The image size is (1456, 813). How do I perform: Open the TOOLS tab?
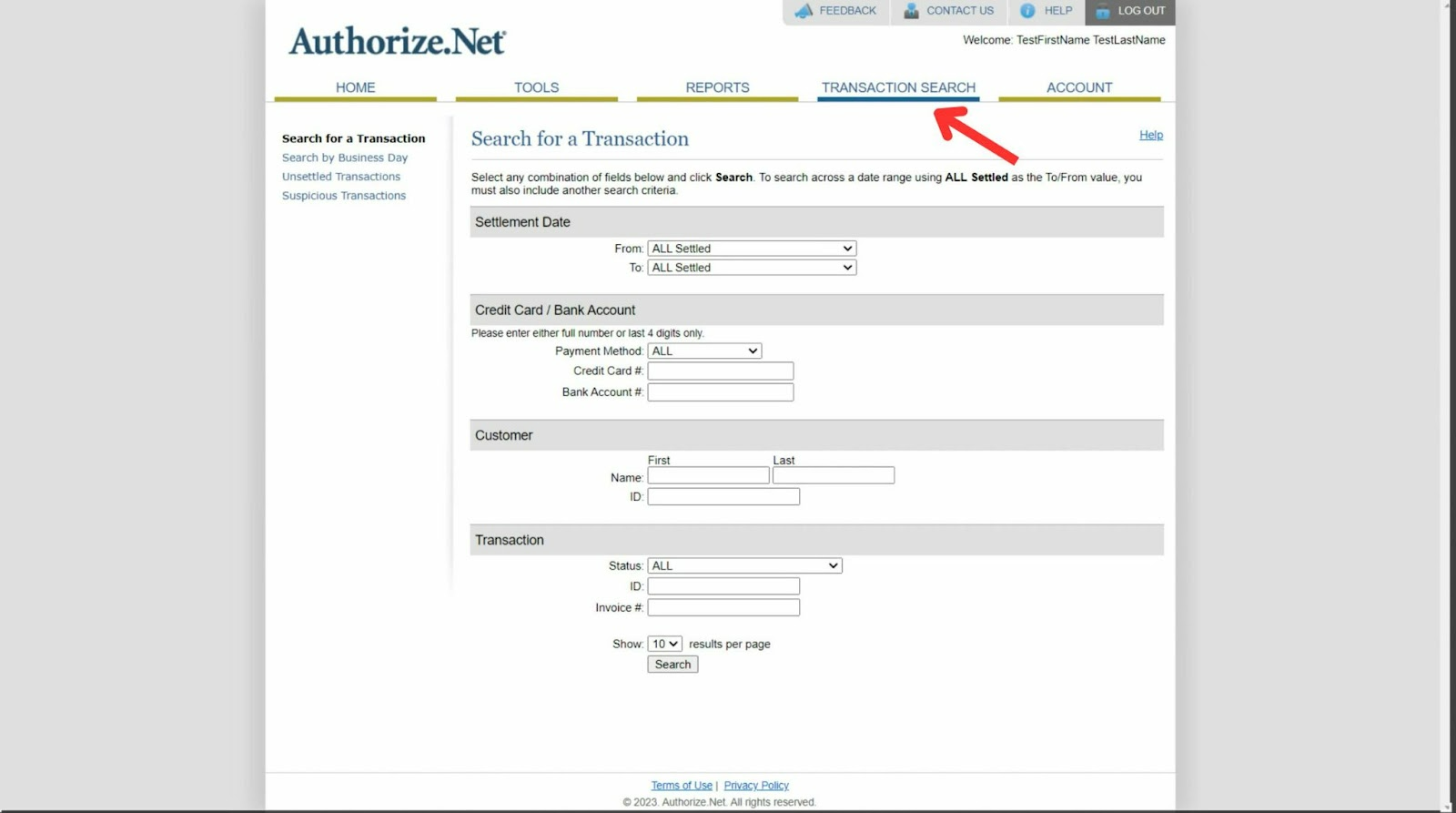(536, 87)
